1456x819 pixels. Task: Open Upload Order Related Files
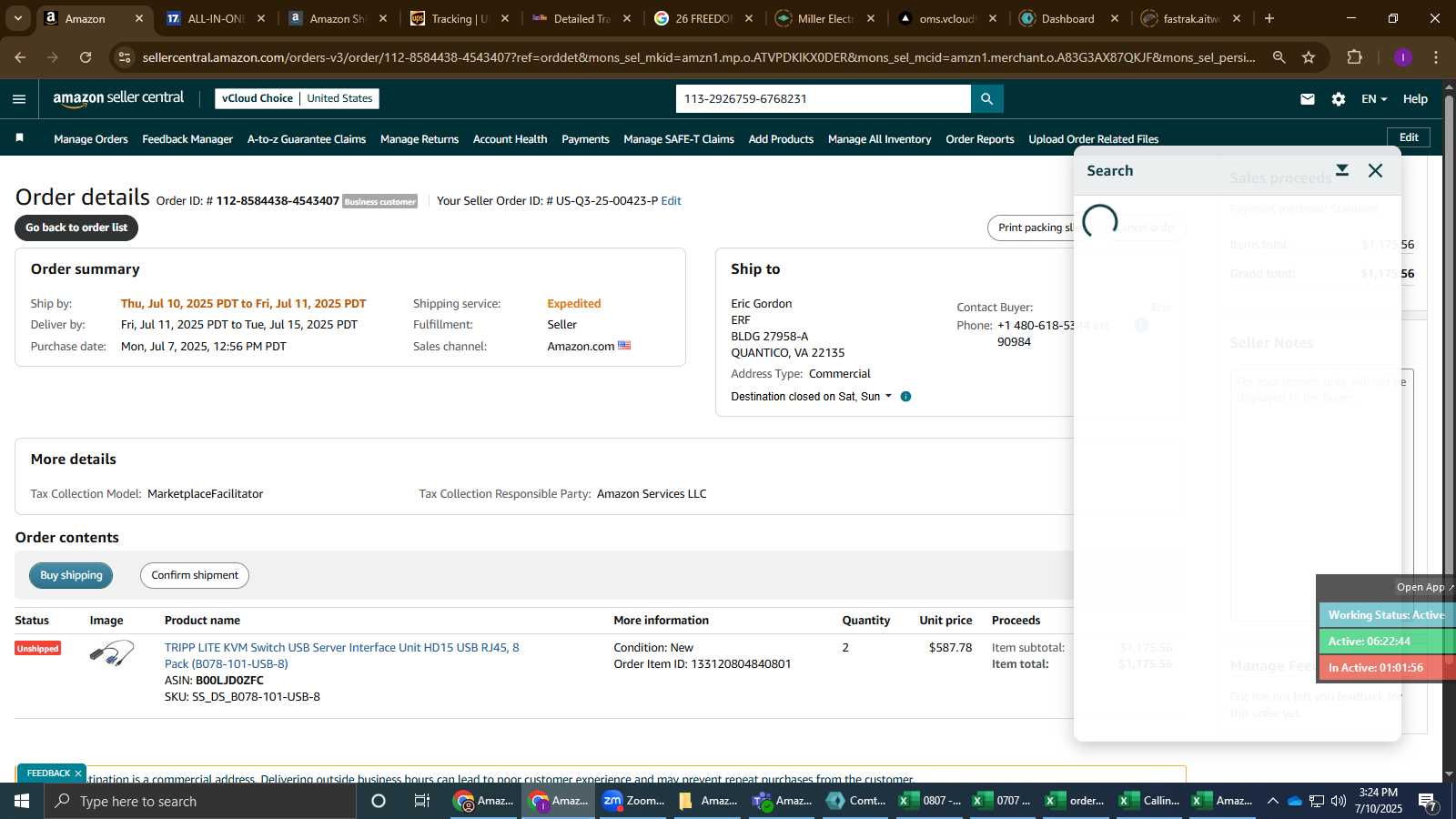click(x=1094, y=139)
